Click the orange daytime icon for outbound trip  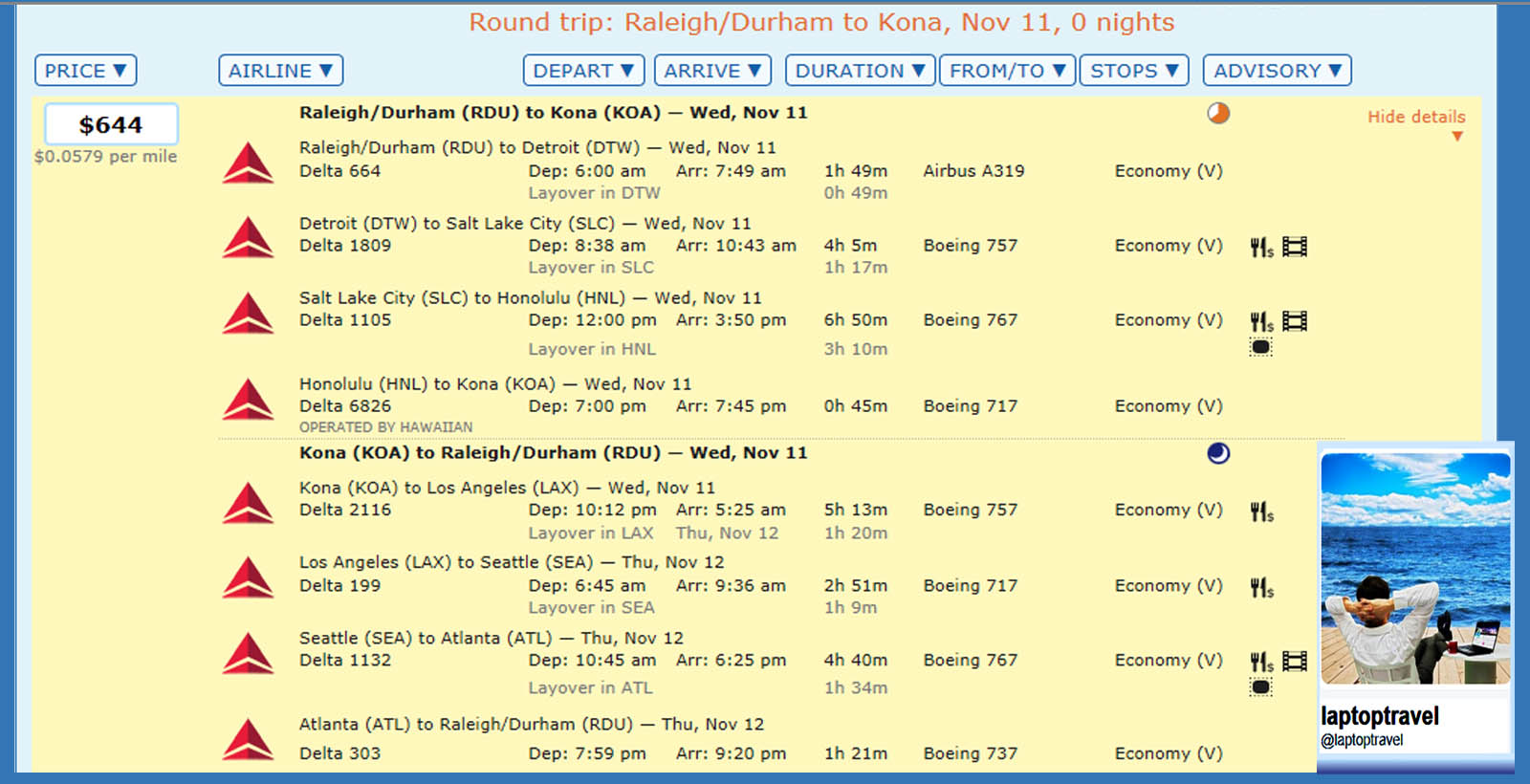(1218, 113)
